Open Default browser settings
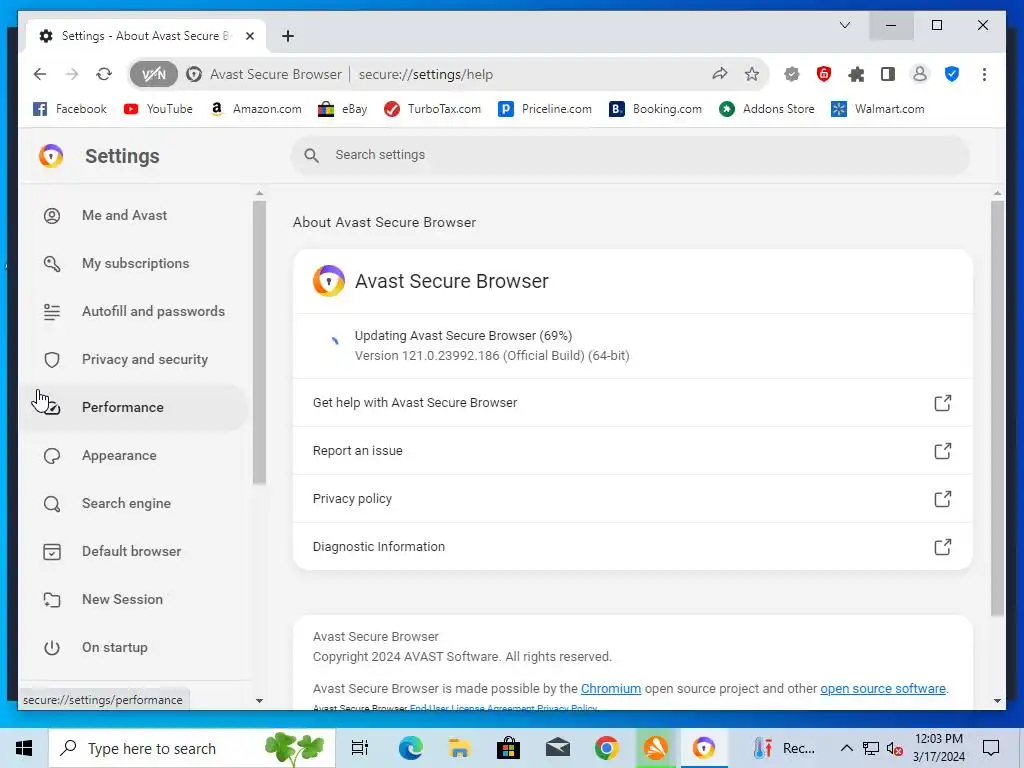 pyautogui.click(x=134, y=552)
